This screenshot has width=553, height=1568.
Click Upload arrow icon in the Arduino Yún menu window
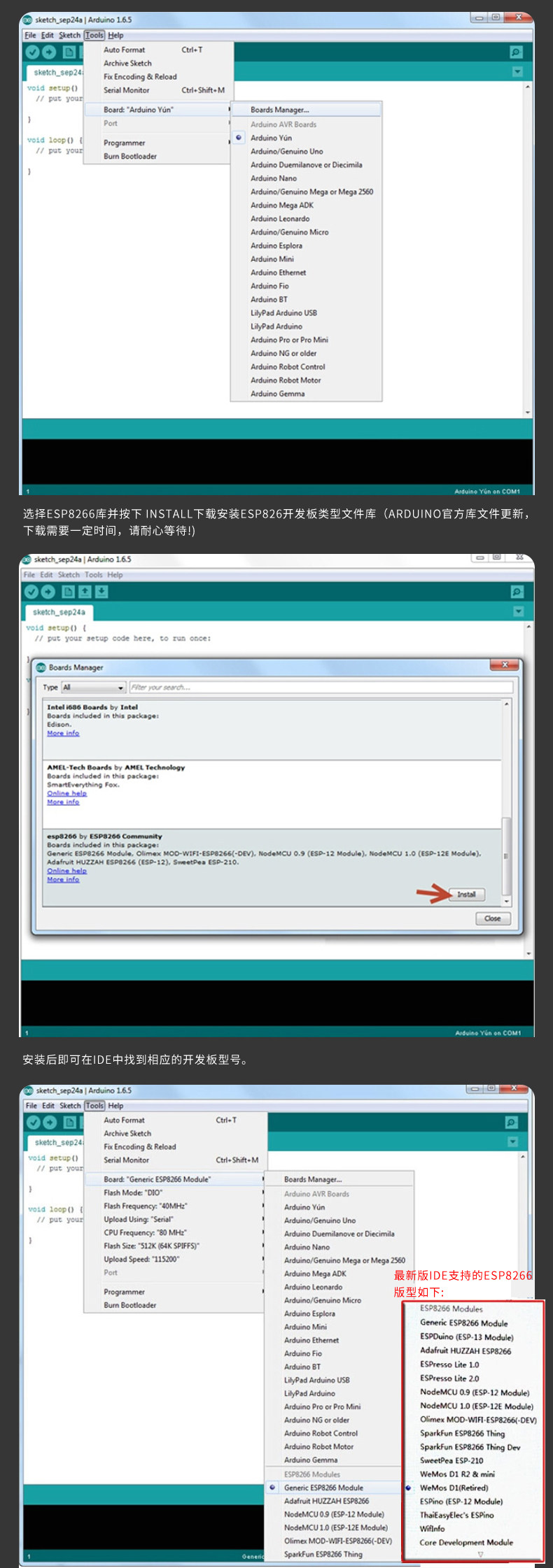click(49, 52)
